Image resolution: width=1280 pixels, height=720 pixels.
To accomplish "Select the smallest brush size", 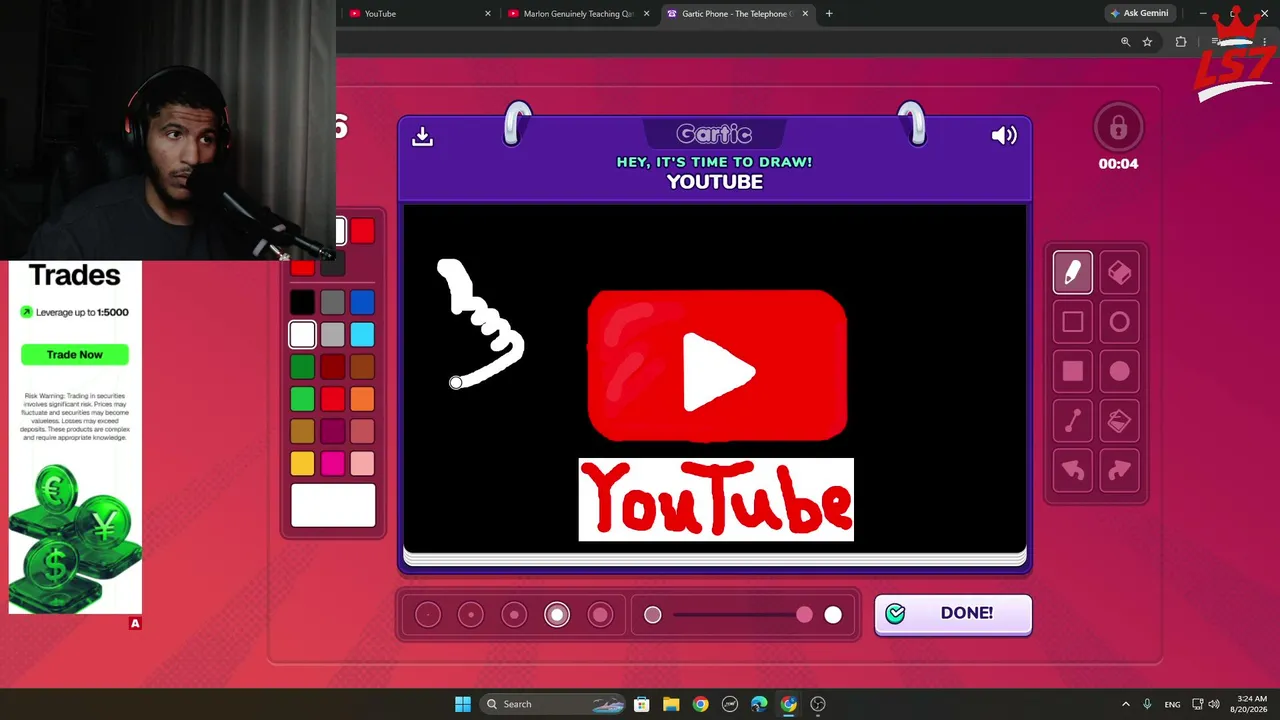I will click(428, 615).
